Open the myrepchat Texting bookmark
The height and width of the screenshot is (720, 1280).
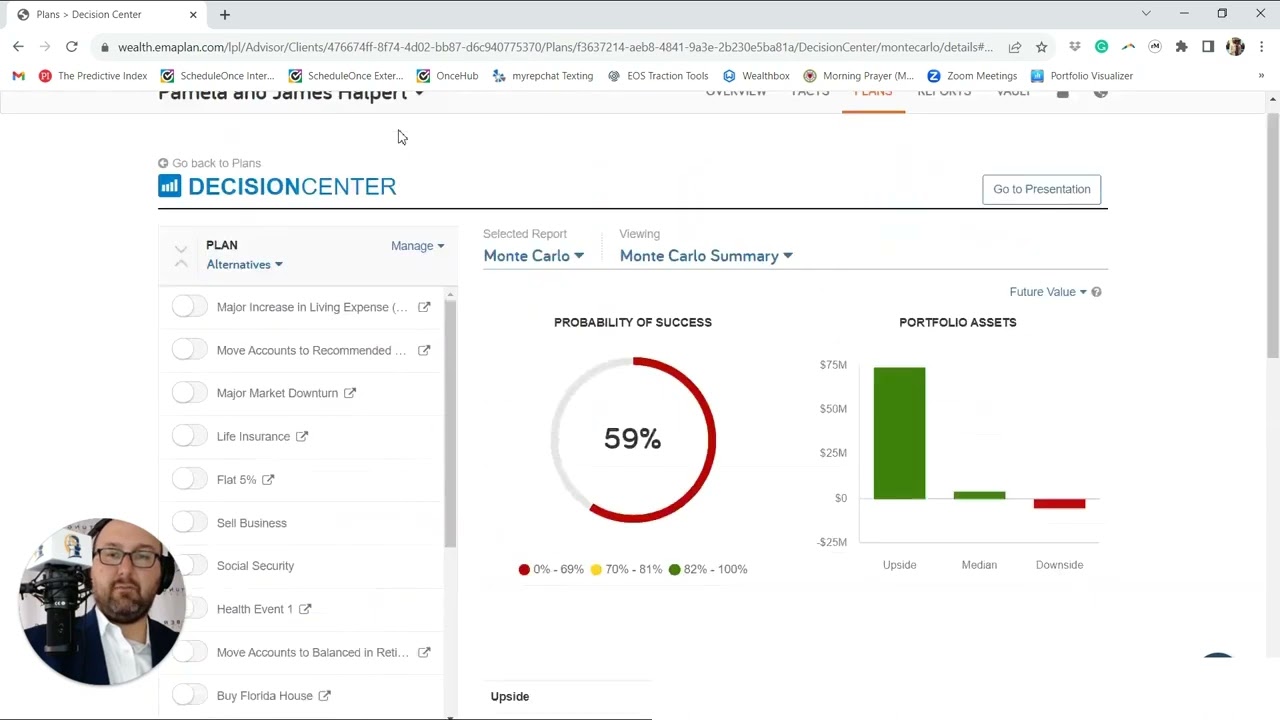pyautogui.click(x=543, y=76)
